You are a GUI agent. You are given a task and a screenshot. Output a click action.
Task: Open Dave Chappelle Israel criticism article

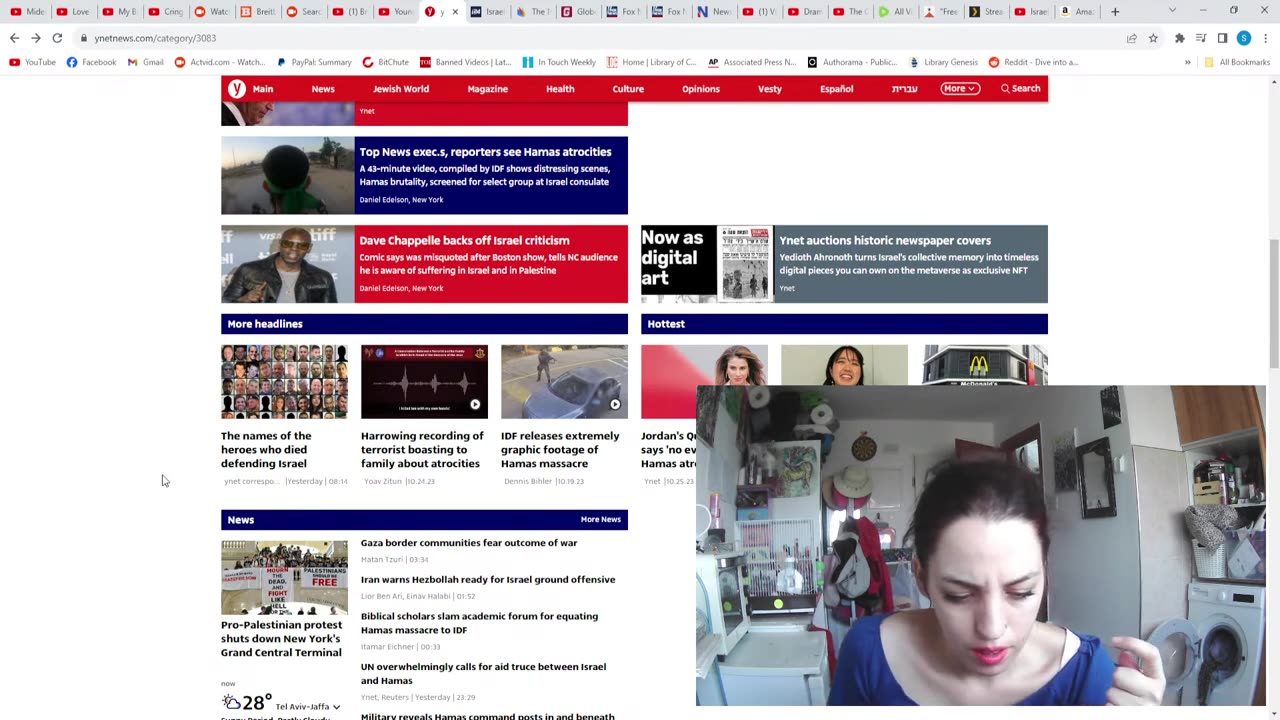[464, 240]
